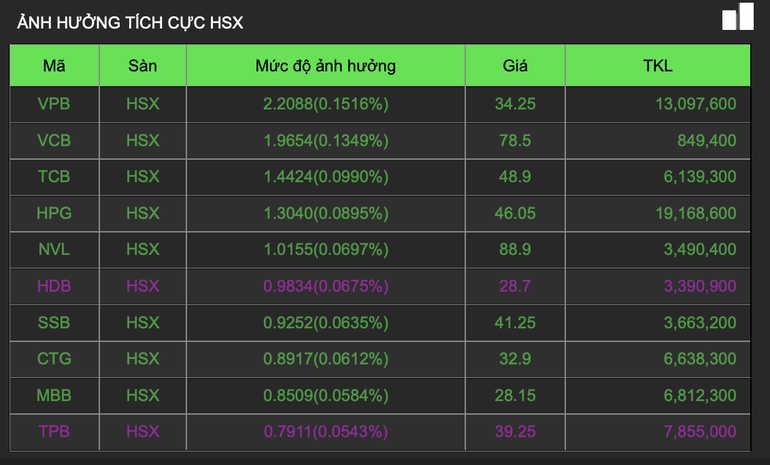
Task: Click the Sàn column header
Action: point(143,66)
